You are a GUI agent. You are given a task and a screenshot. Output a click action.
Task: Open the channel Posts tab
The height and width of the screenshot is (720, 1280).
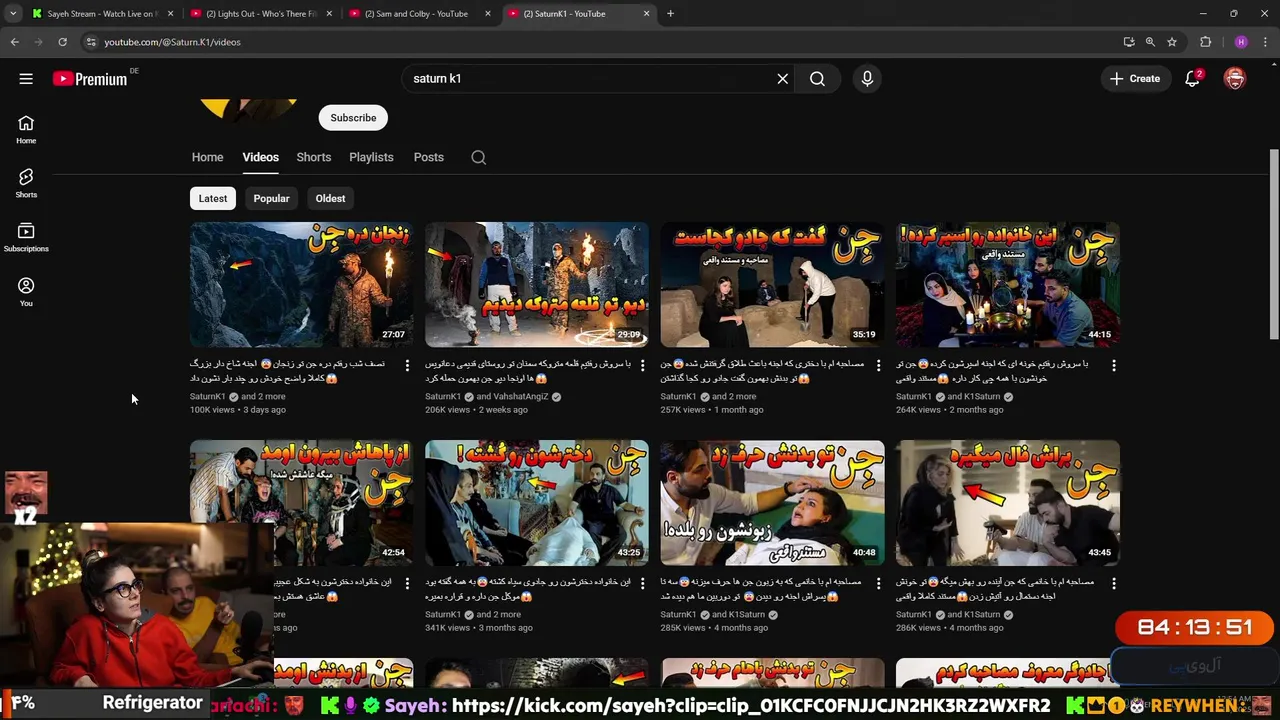click(428, 157)
